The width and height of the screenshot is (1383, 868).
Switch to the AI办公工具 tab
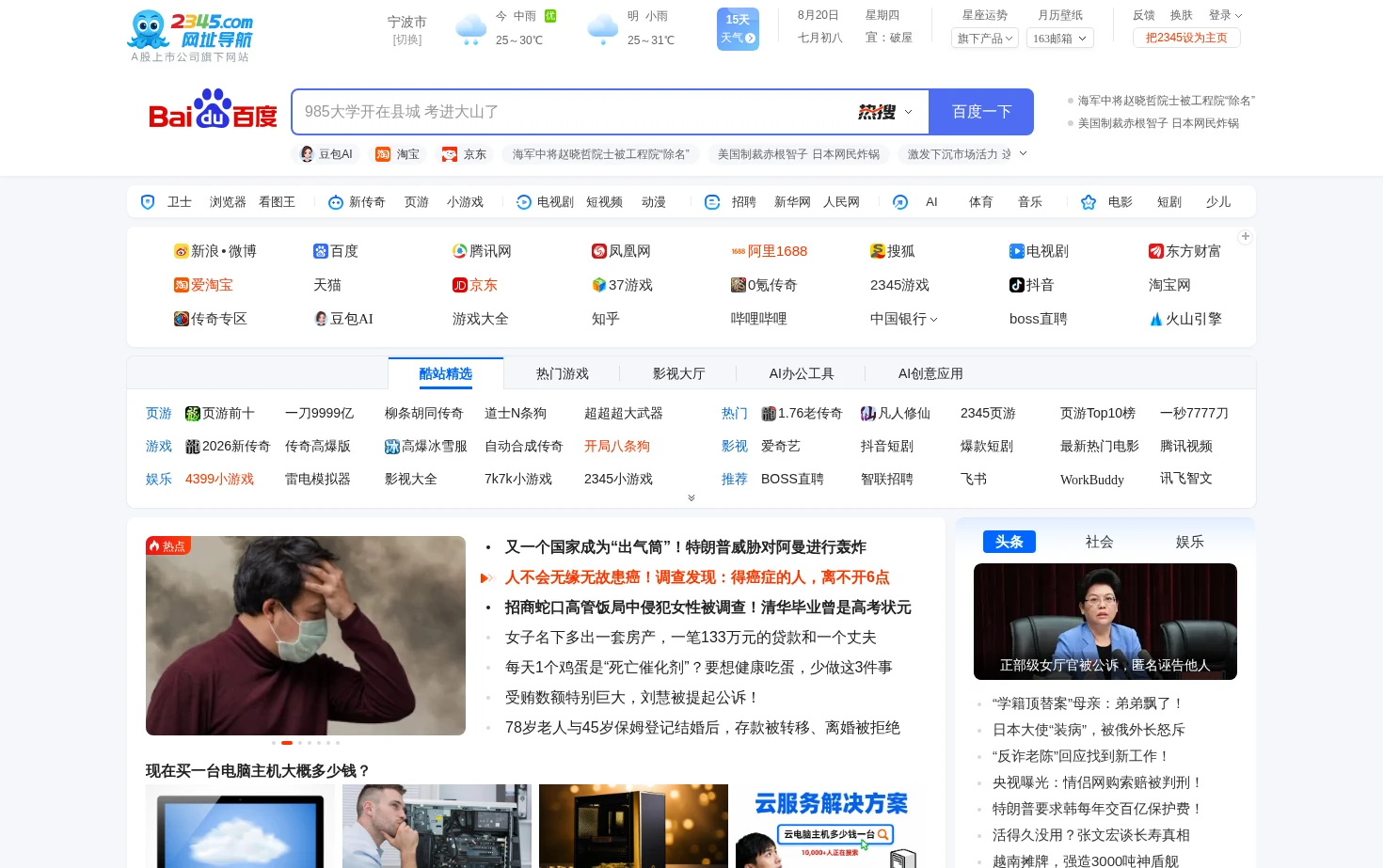click(802, 373)
